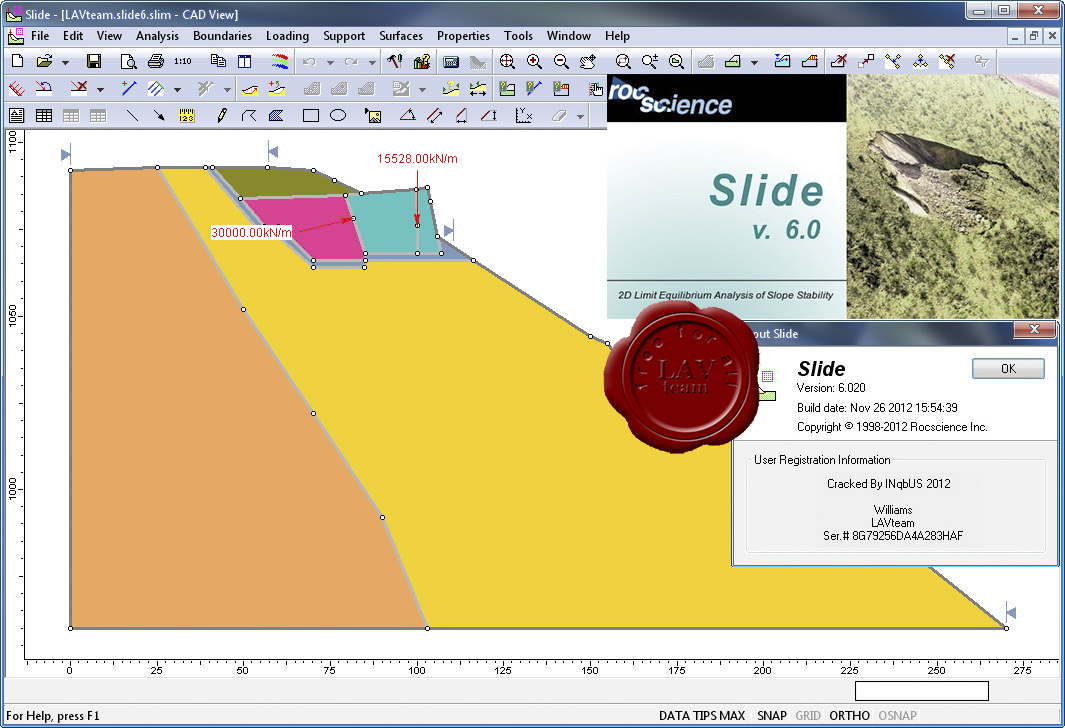Expand the Add External Boundary dropdown arrow

click(x=754, y=62)
